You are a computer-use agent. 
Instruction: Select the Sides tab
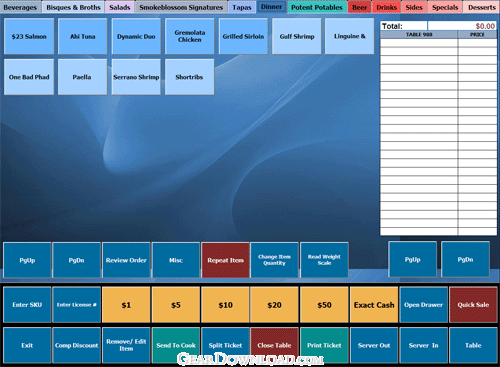(x=414, y=7)
